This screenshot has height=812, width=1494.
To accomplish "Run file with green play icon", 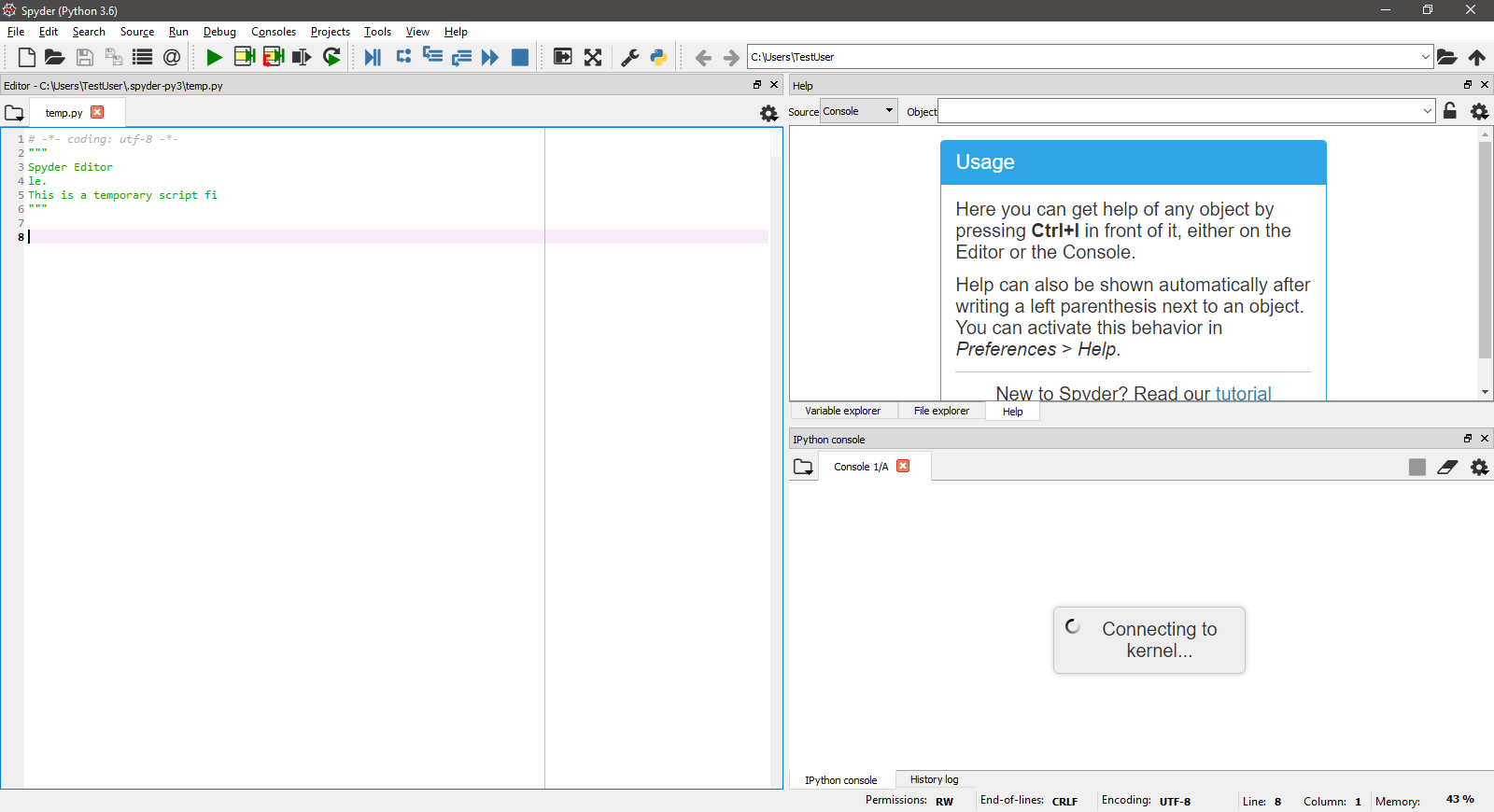I will coord(214,57).
